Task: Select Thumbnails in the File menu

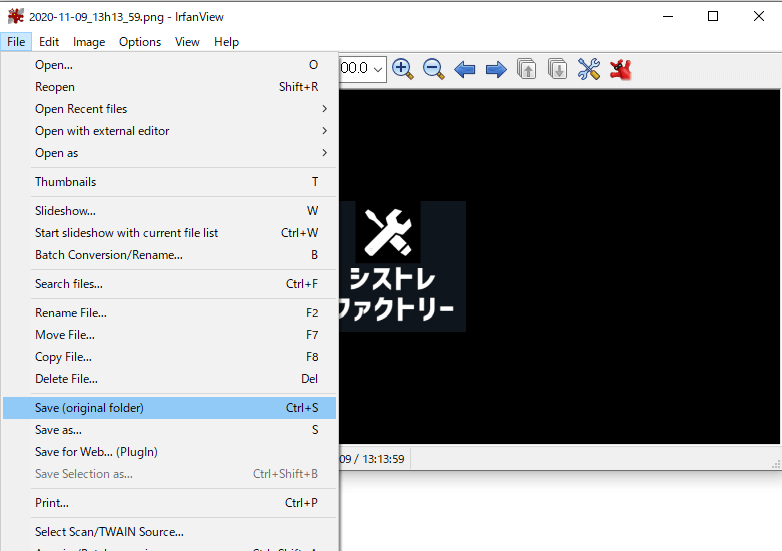Action: point(170,182)
